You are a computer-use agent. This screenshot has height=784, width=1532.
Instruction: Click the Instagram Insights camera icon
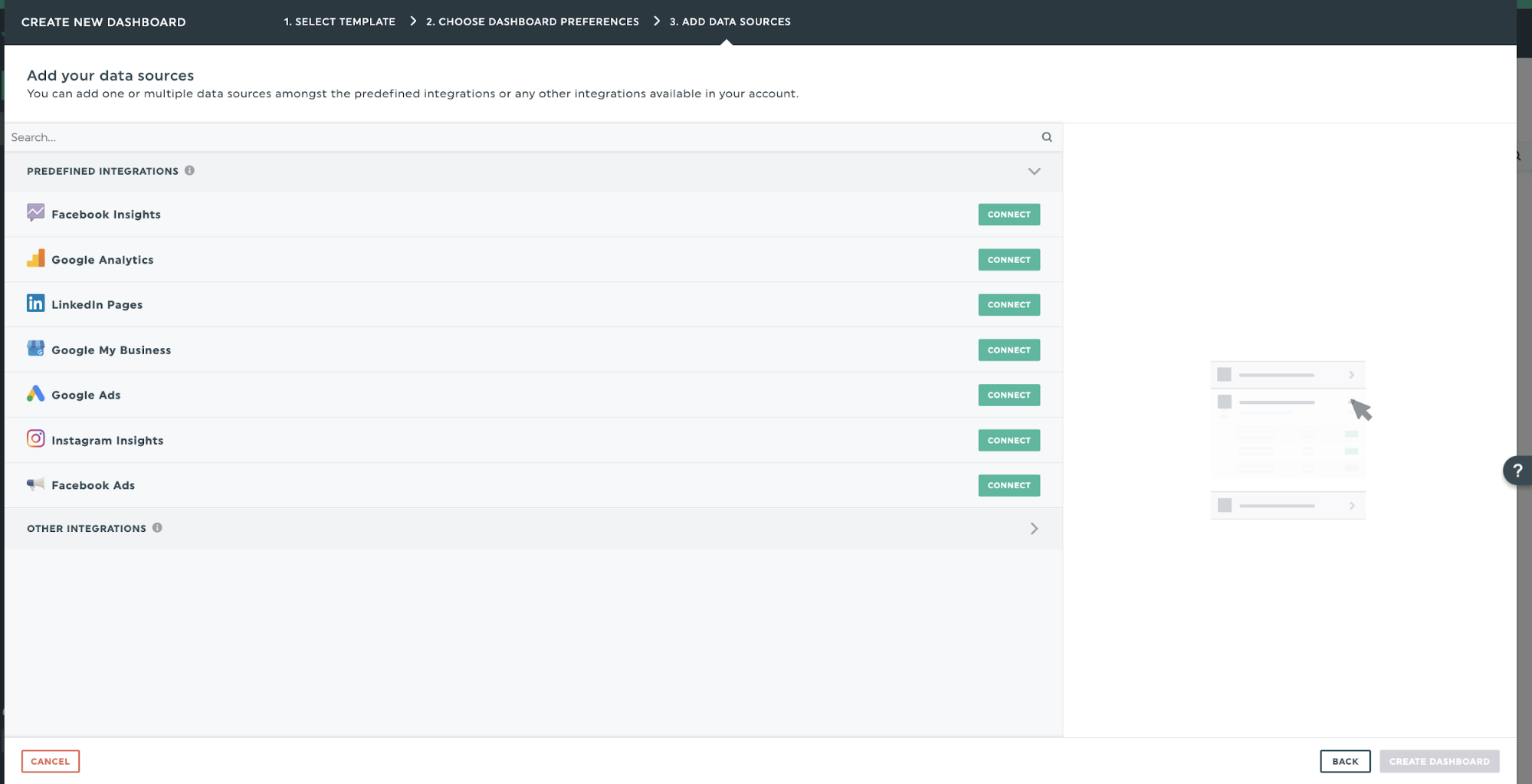[x=35, y=439]
